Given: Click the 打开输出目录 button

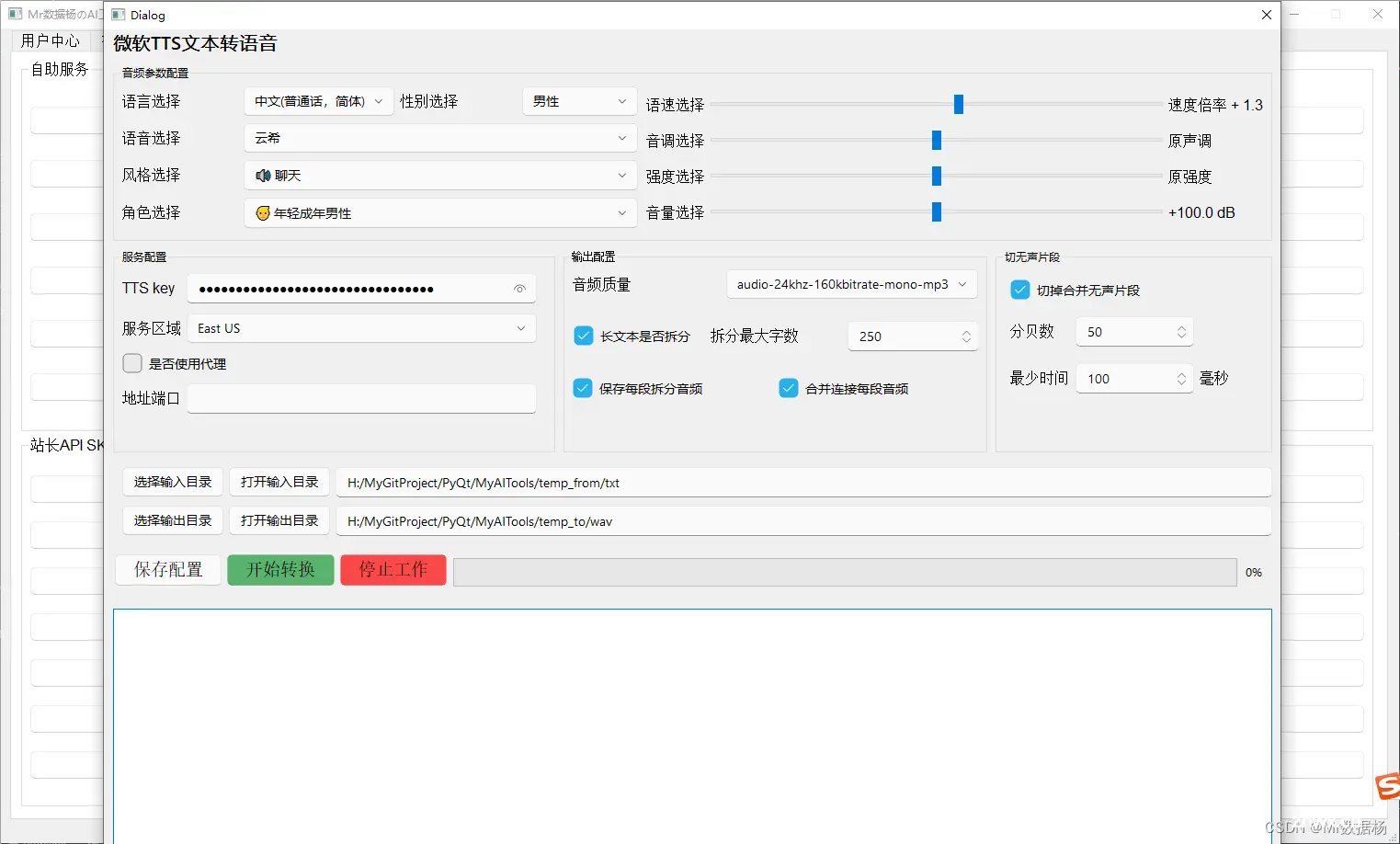Looking at the screenshot, I should click(x=279, y=520).
